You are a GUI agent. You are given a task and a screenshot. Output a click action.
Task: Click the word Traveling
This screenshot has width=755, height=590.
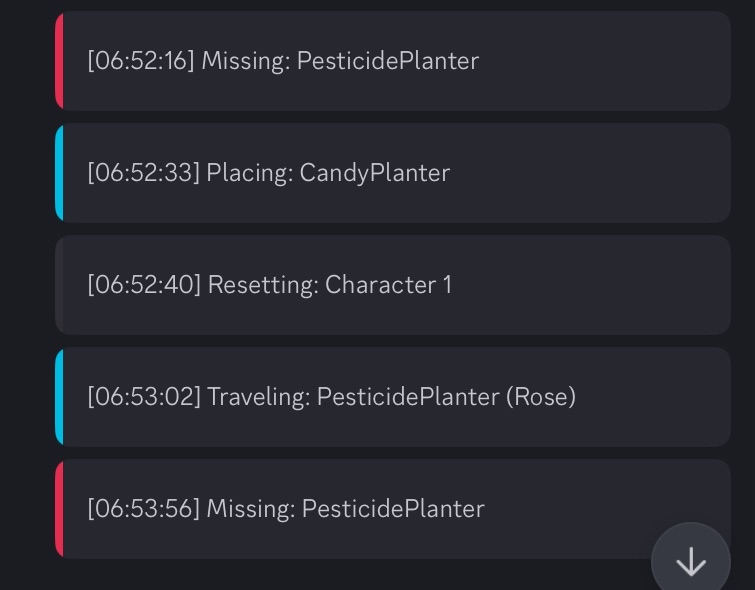(x=256, y=397)
